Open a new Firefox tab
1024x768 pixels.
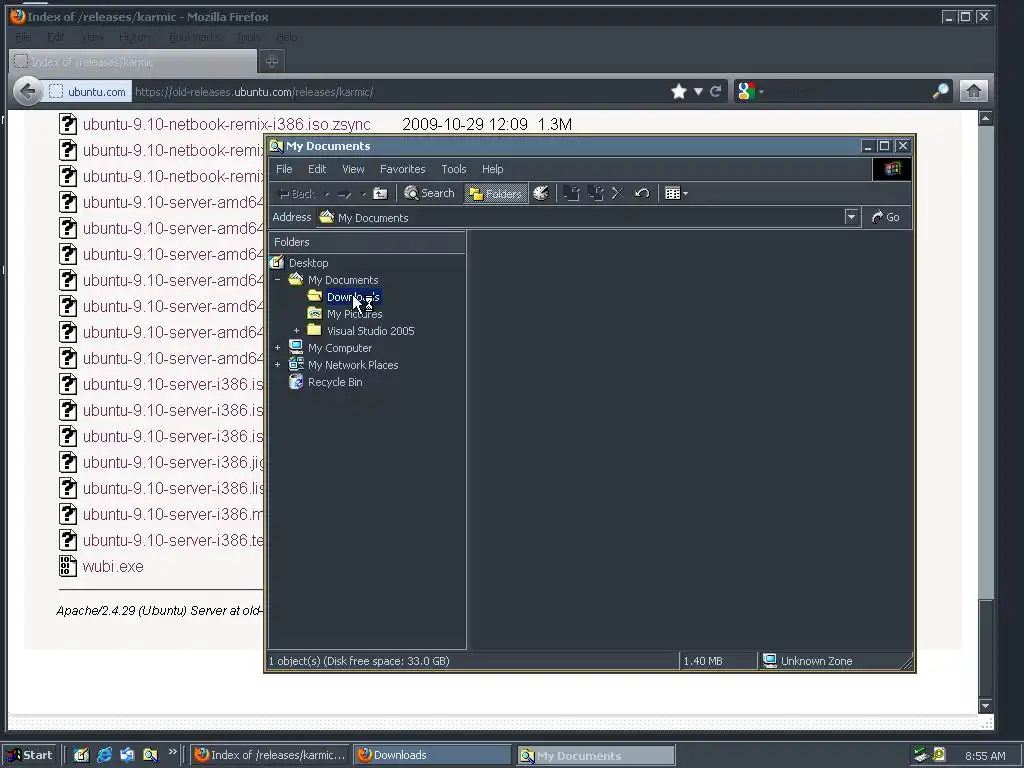[272, 61]
